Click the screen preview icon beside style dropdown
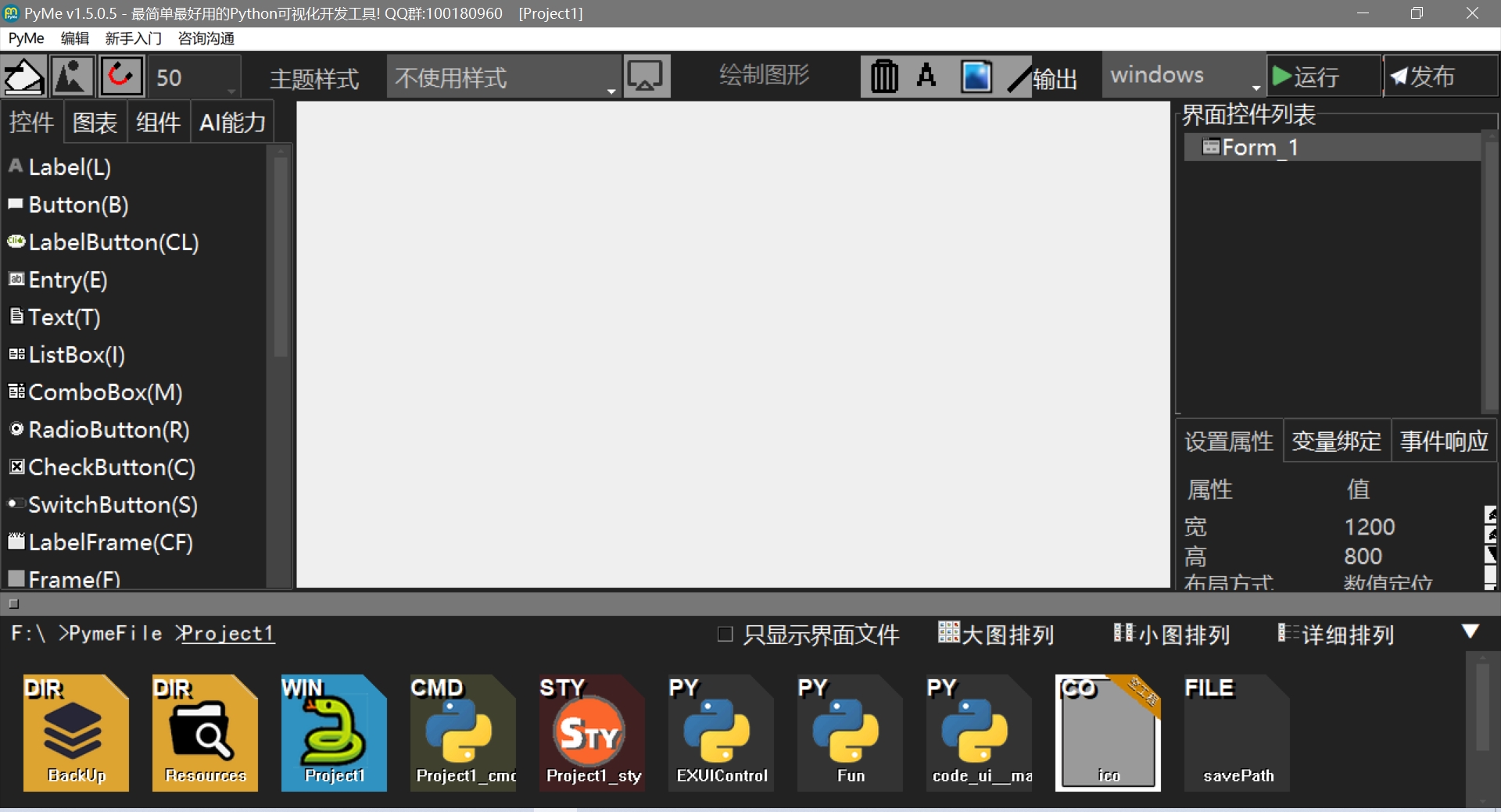The width and height of the screenshot is (1501, 812). pyautogui.click(x=646, y=77)
